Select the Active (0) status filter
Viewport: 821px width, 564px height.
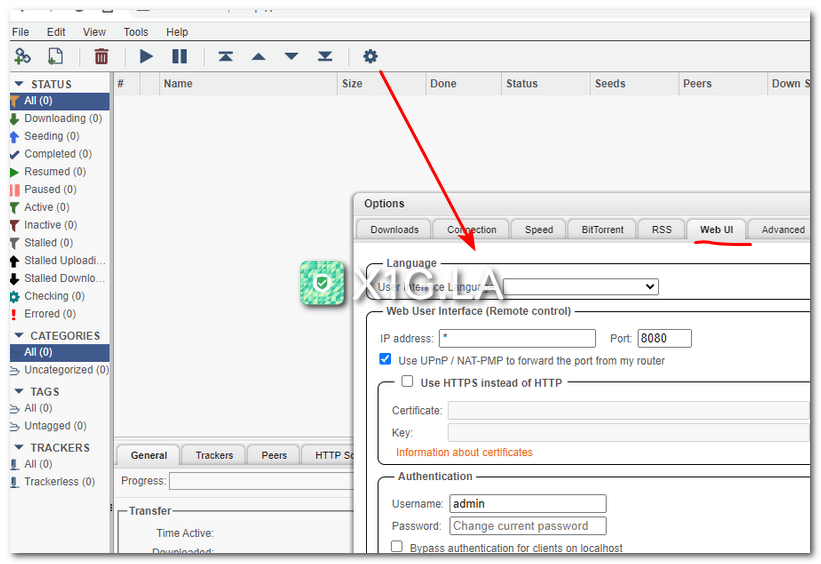click(59, 207)
